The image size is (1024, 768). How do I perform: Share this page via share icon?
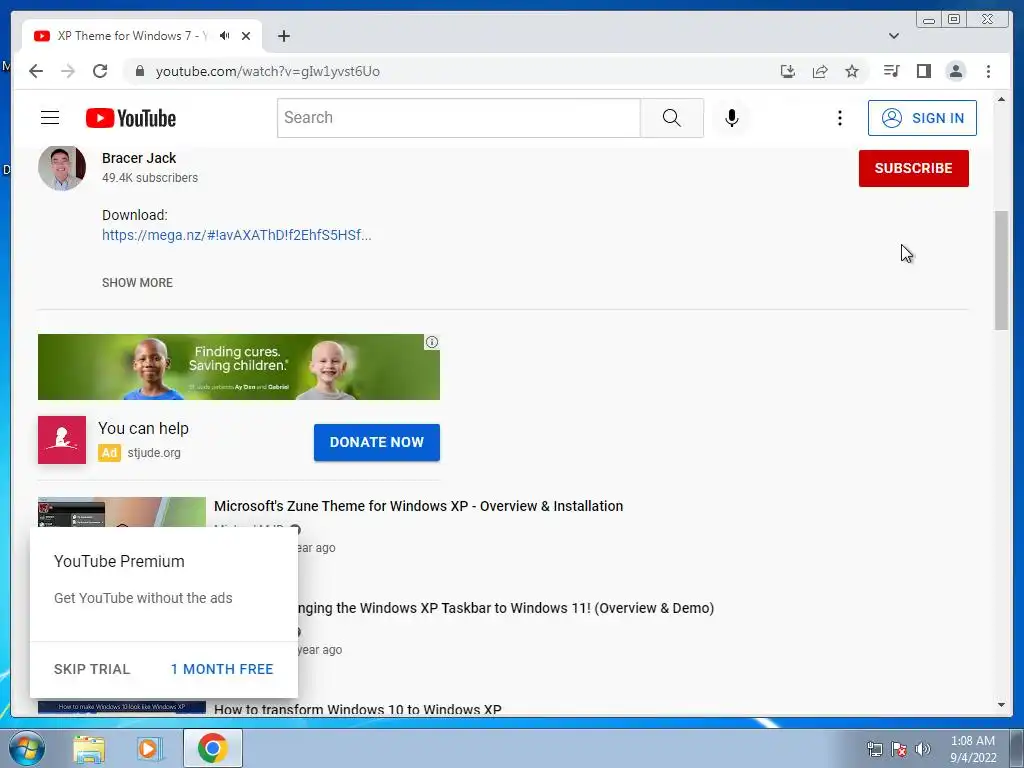tap(820, 71)
